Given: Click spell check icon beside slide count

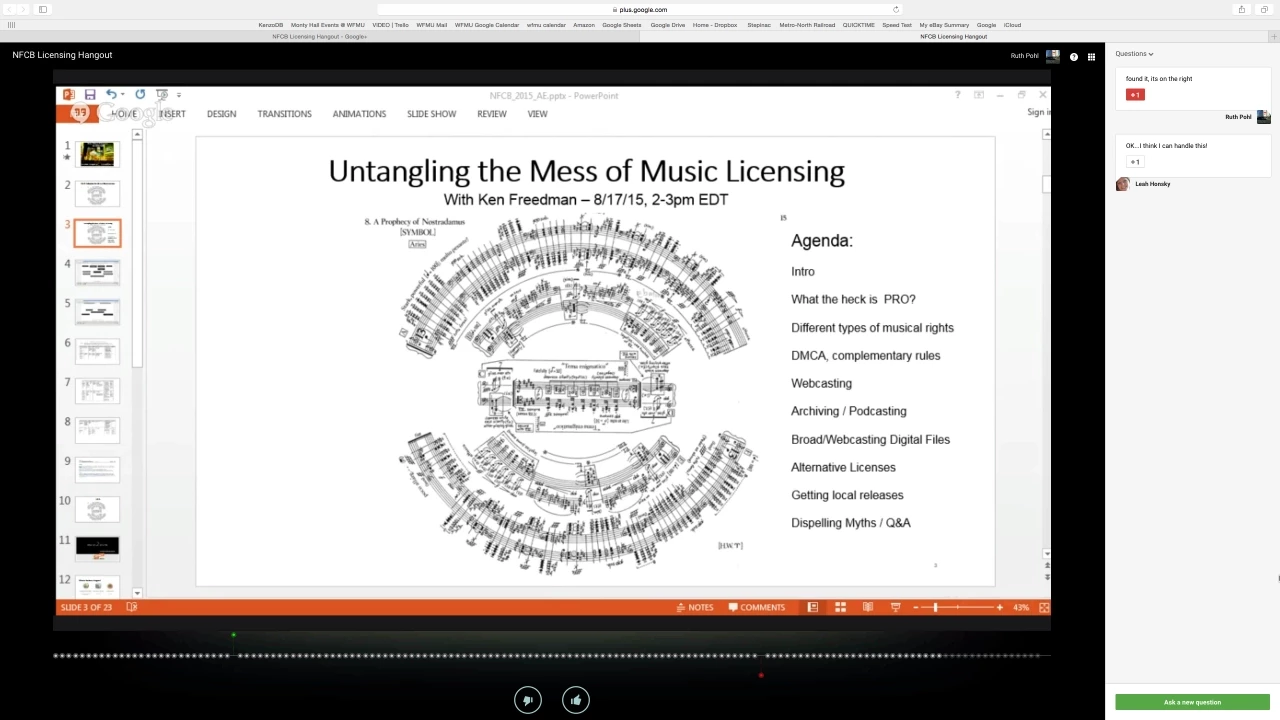Looking at the screenshot, I should pos(132,607).
